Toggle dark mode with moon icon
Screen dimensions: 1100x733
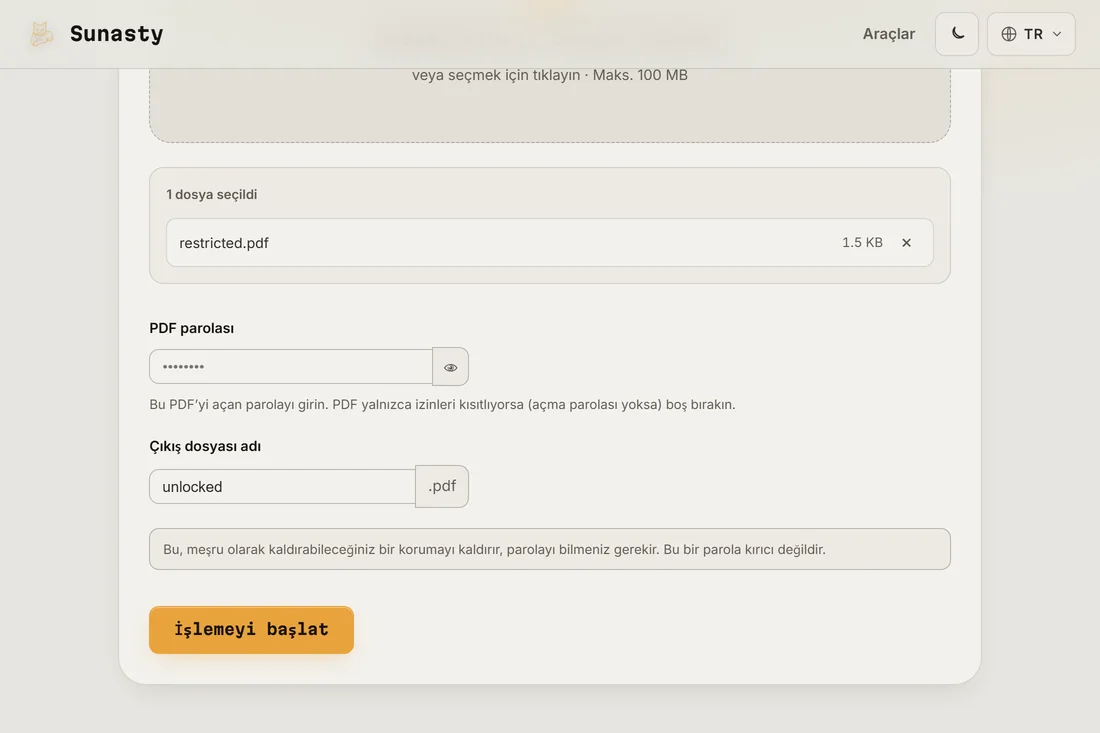[957, 34]
